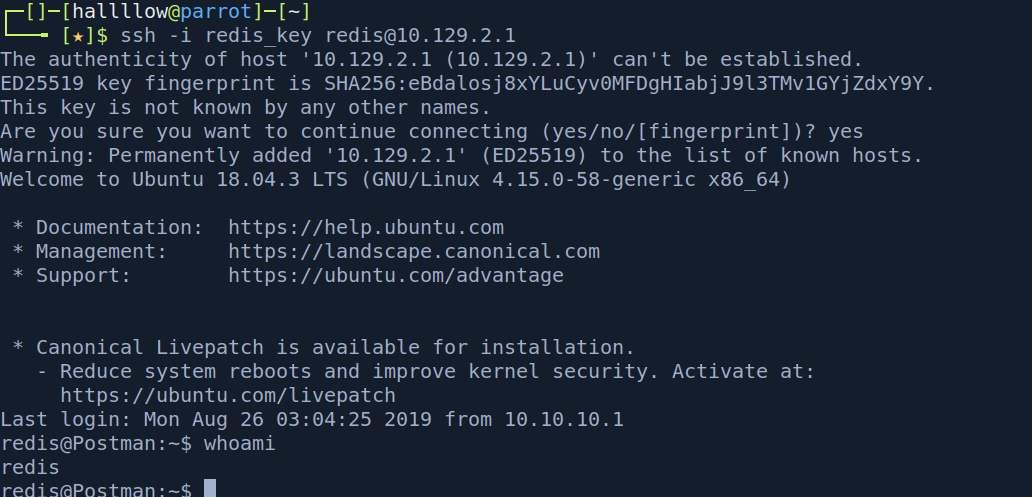Click the https://ubuntu.com/advantage support link
Screen dimensions: 1032x497
[x=396, y=275]
